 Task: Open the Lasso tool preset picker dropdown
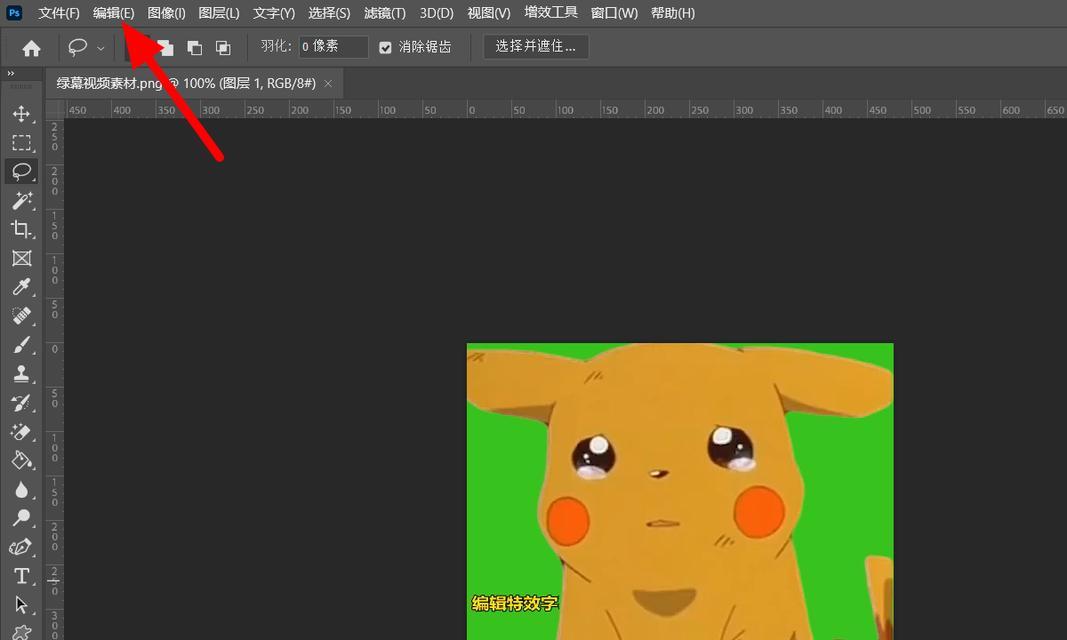pyautogui.click(x=101, y=48)
